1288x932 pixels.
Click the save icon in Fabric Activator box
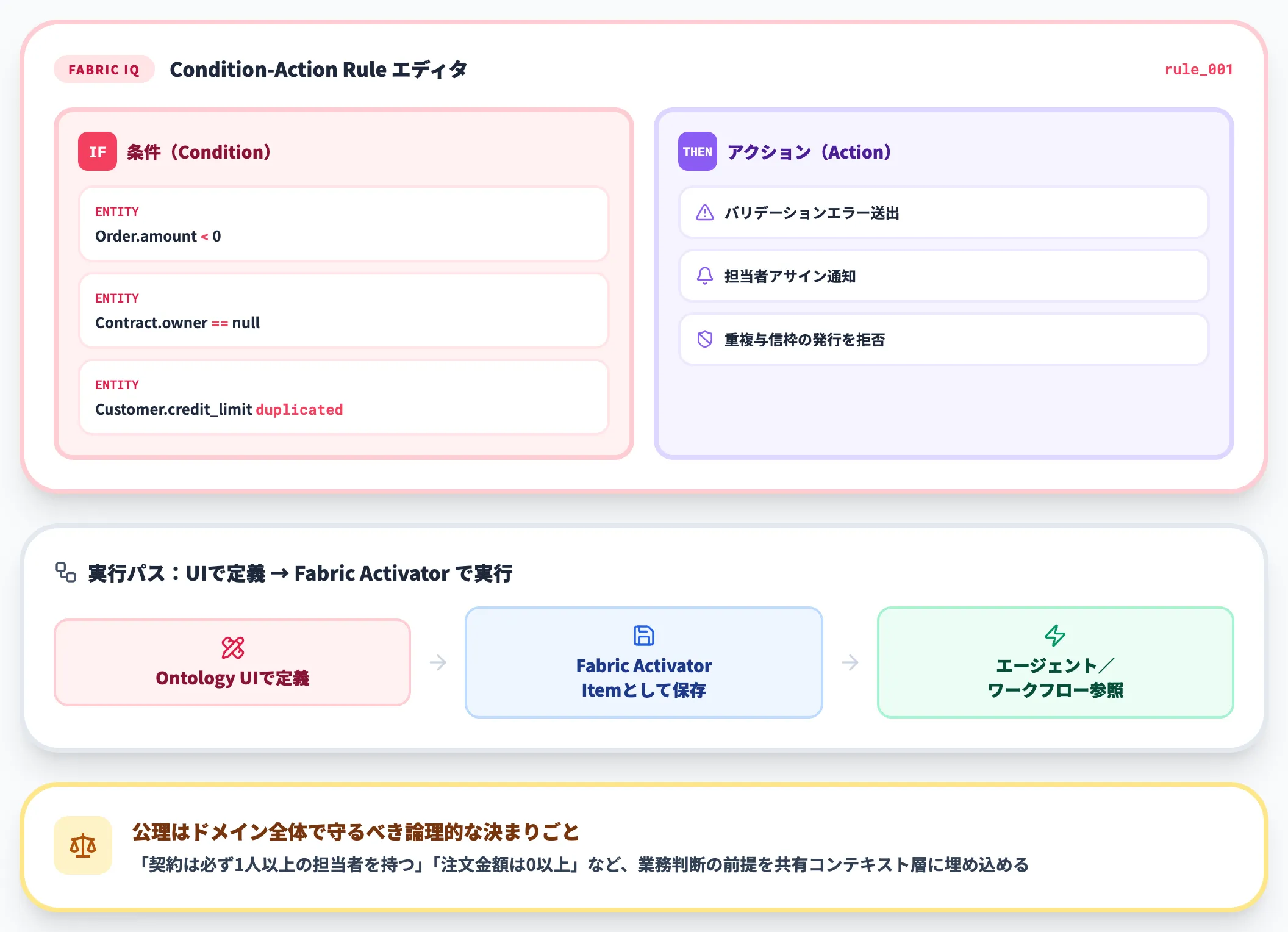point(643,635)
